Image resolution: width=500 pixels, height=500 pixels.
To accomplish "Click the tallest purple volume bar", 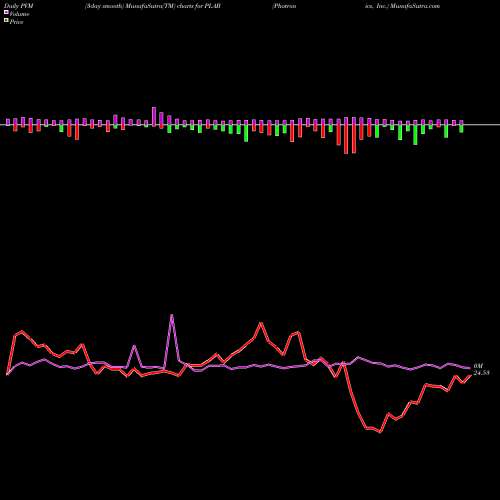I will tap(154, 117).
